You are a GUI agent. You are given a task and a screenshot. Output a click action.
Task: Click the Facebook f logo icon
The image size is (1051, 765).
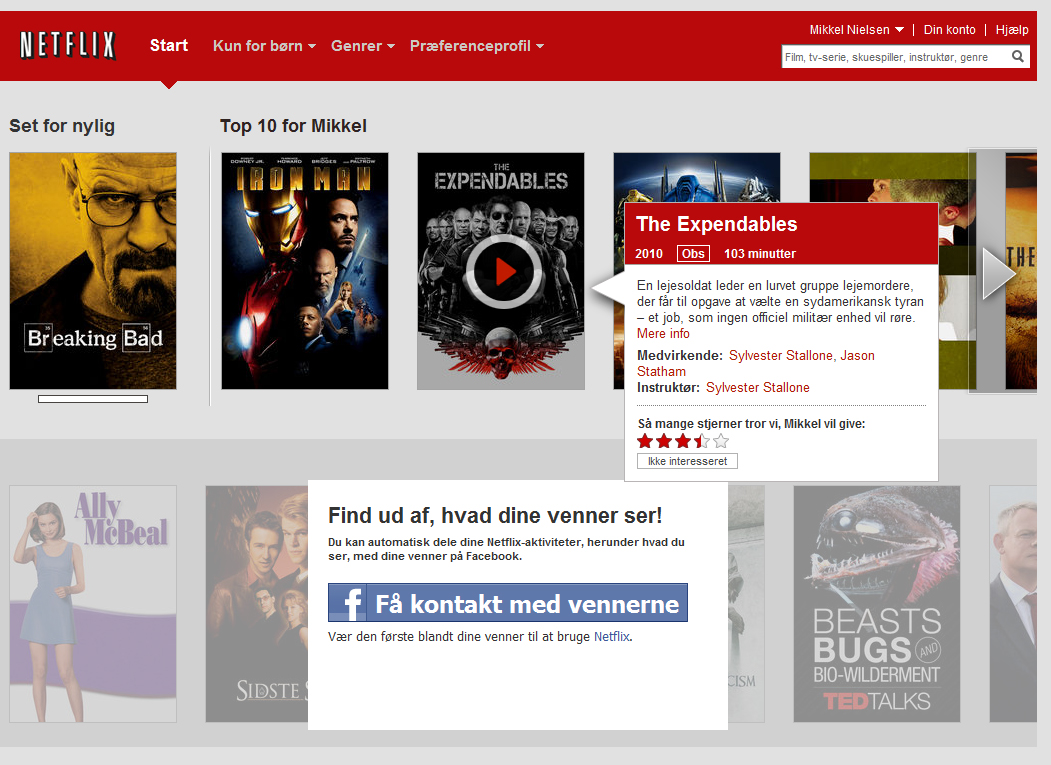[347, 603]
